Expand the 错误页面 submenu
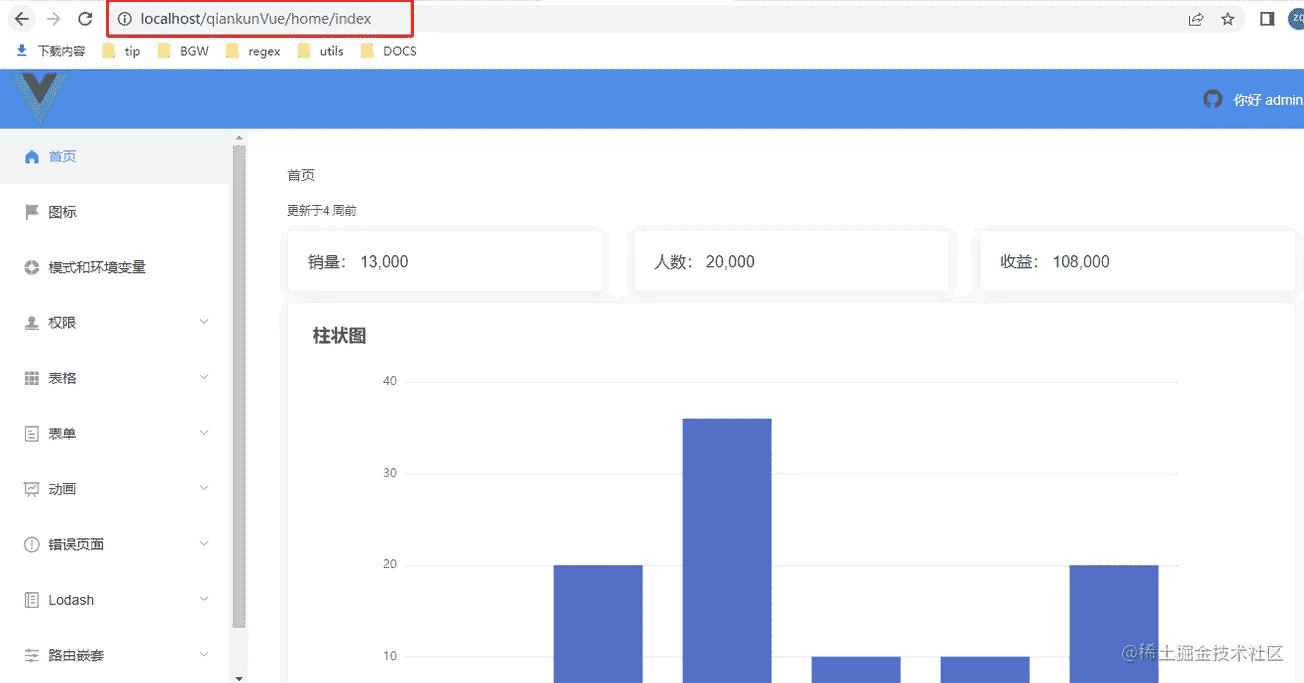Viewport: 1304px width, 683px height. pos(116,544)
